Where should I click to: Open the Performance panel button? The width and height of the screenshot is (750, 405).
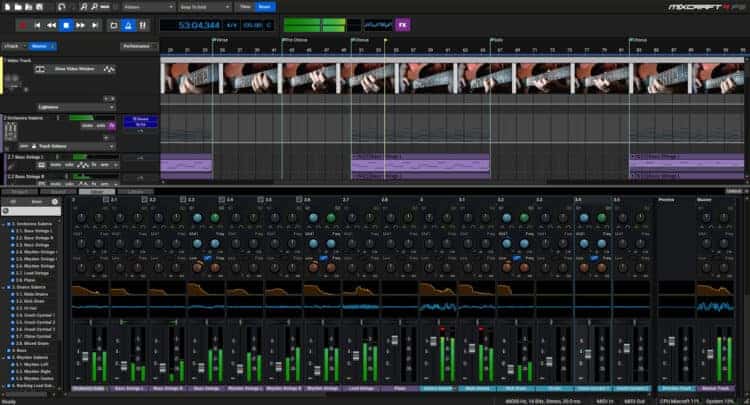point(139,46)
